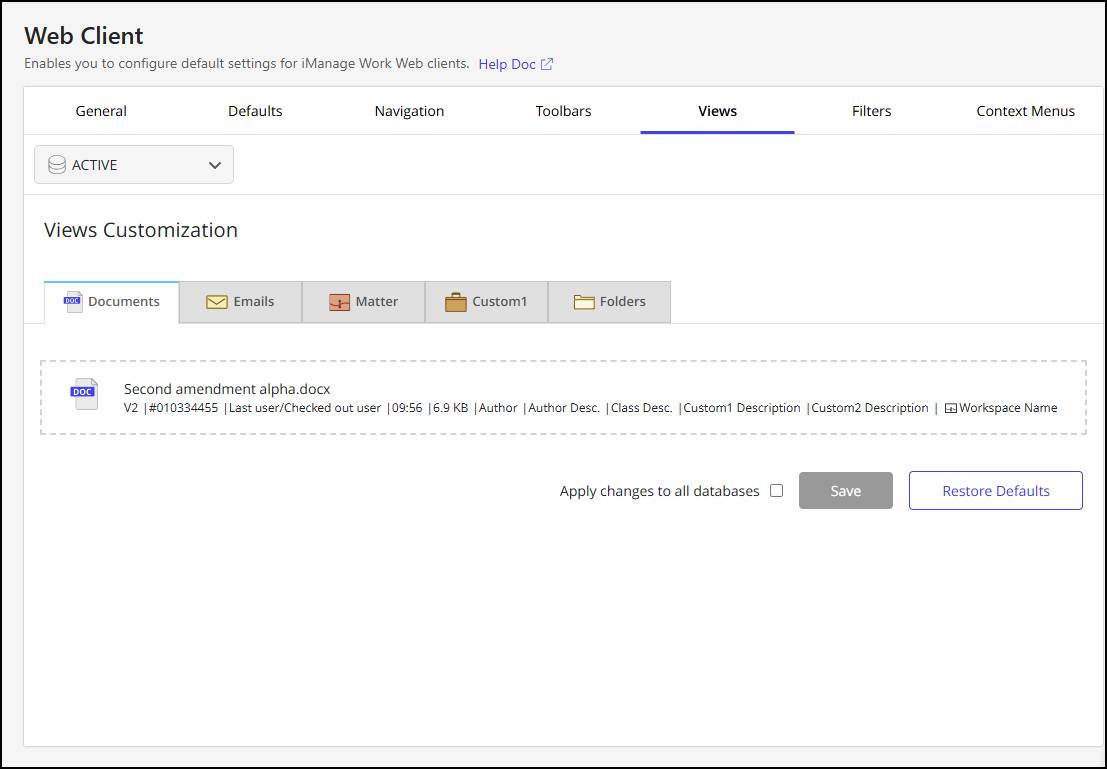This screenshot has width=1107, height=769.
Task: Switch to the Toolbars tab
Action: (563, 111)
